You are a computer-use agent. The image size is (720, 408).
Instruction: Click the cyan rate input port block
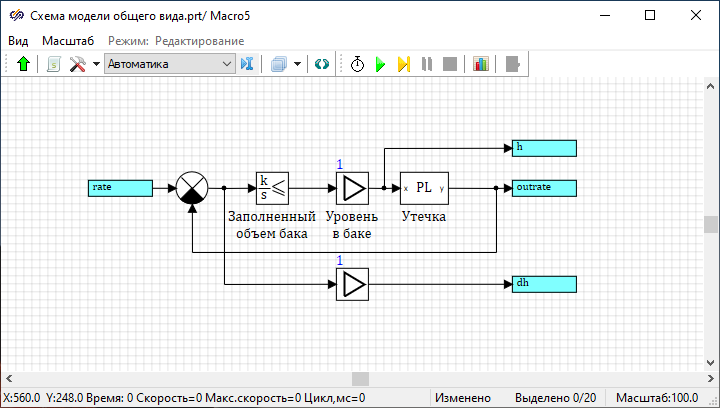[120, 187]
